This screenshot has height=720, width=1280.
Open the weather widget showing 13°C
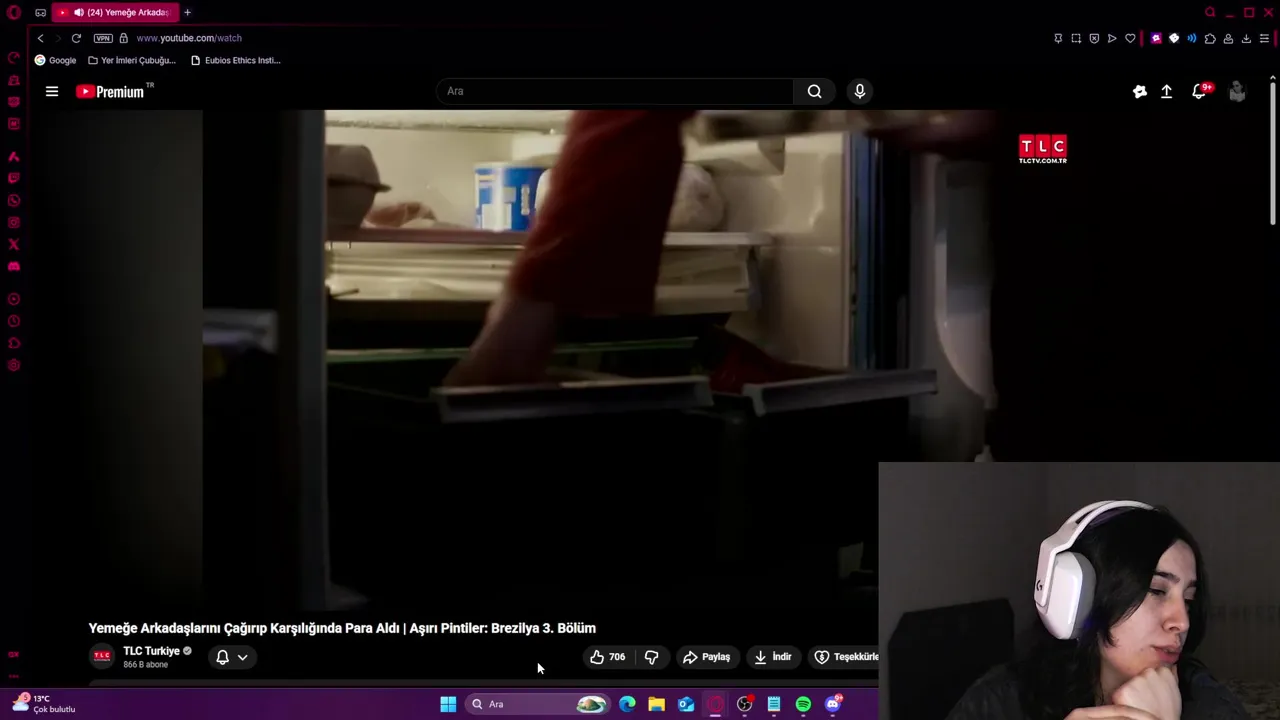(x=44, y=704)
